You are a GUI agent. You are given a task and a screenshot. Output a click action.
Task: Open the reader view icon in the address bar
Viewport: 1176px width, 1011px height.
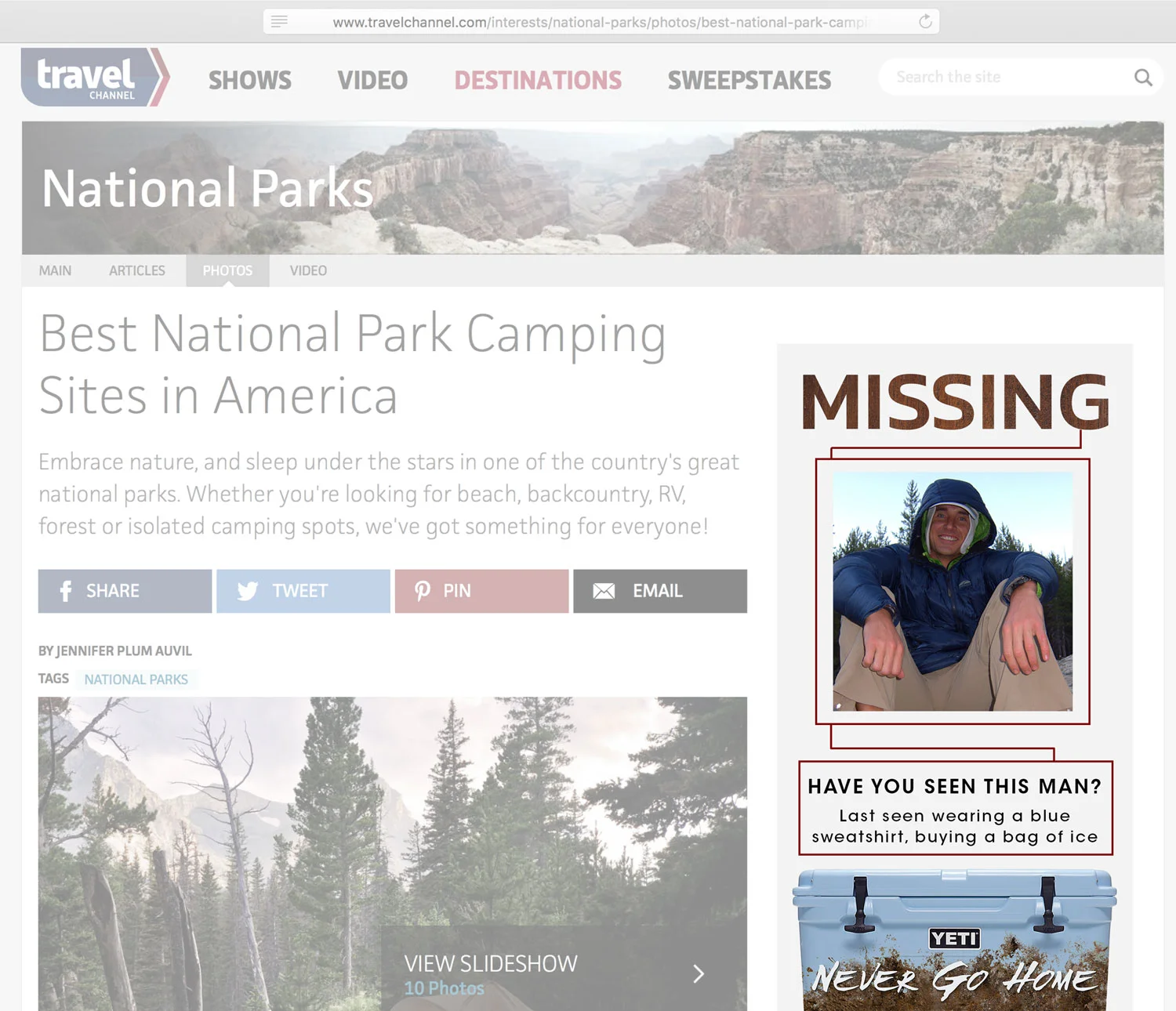click(279, 22)
